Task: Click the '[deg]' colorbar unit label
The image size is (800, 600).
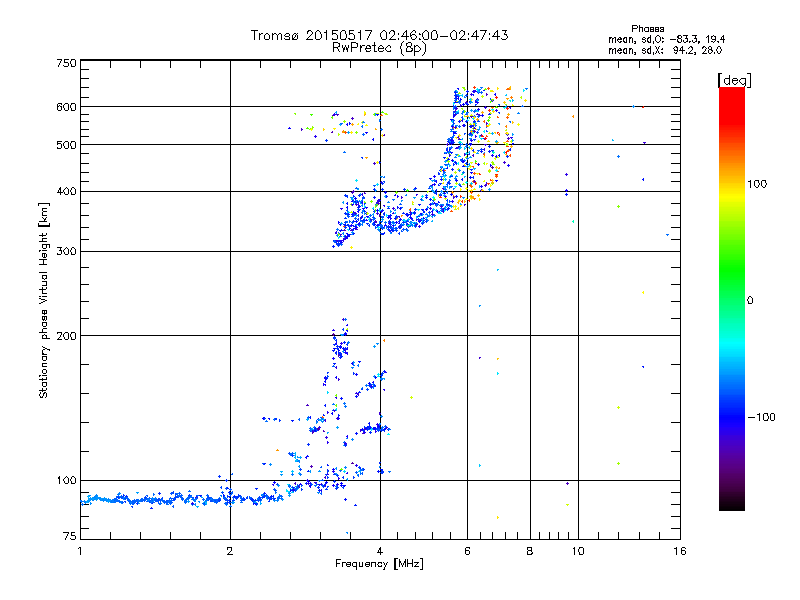Action: pyautogui.click(x=734, y=80)
